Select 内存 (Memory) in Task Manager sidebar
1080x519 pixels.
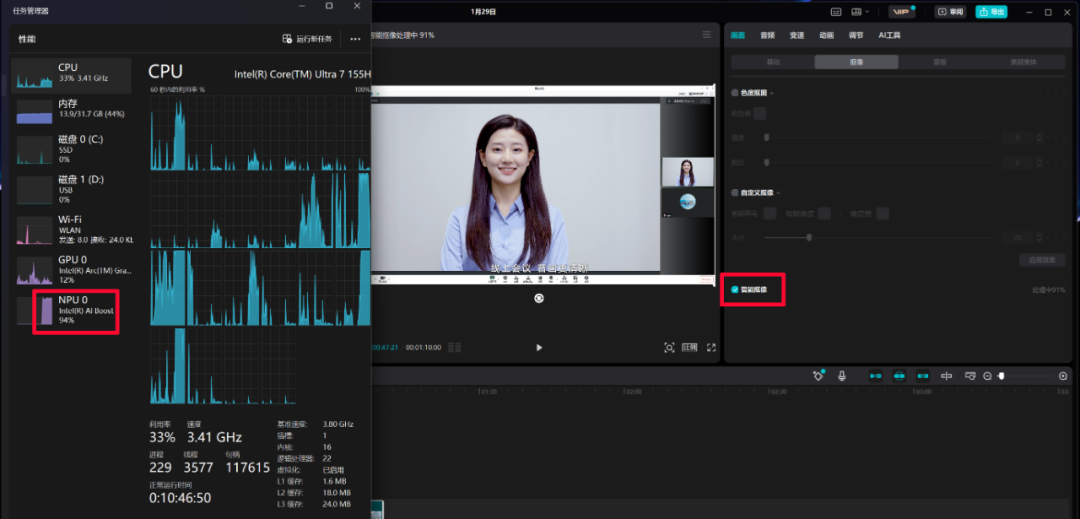[72, 111]
